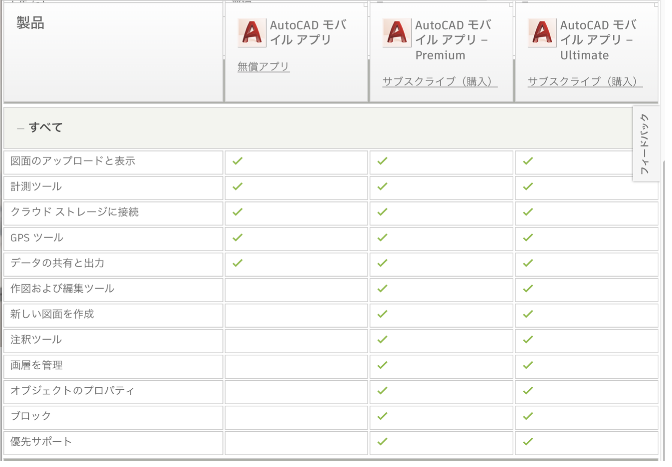The height and width of the screenshot is (467, 672).
Task: Click Ultimate checkmark for 優先サポート
Action: pos(528,442)
